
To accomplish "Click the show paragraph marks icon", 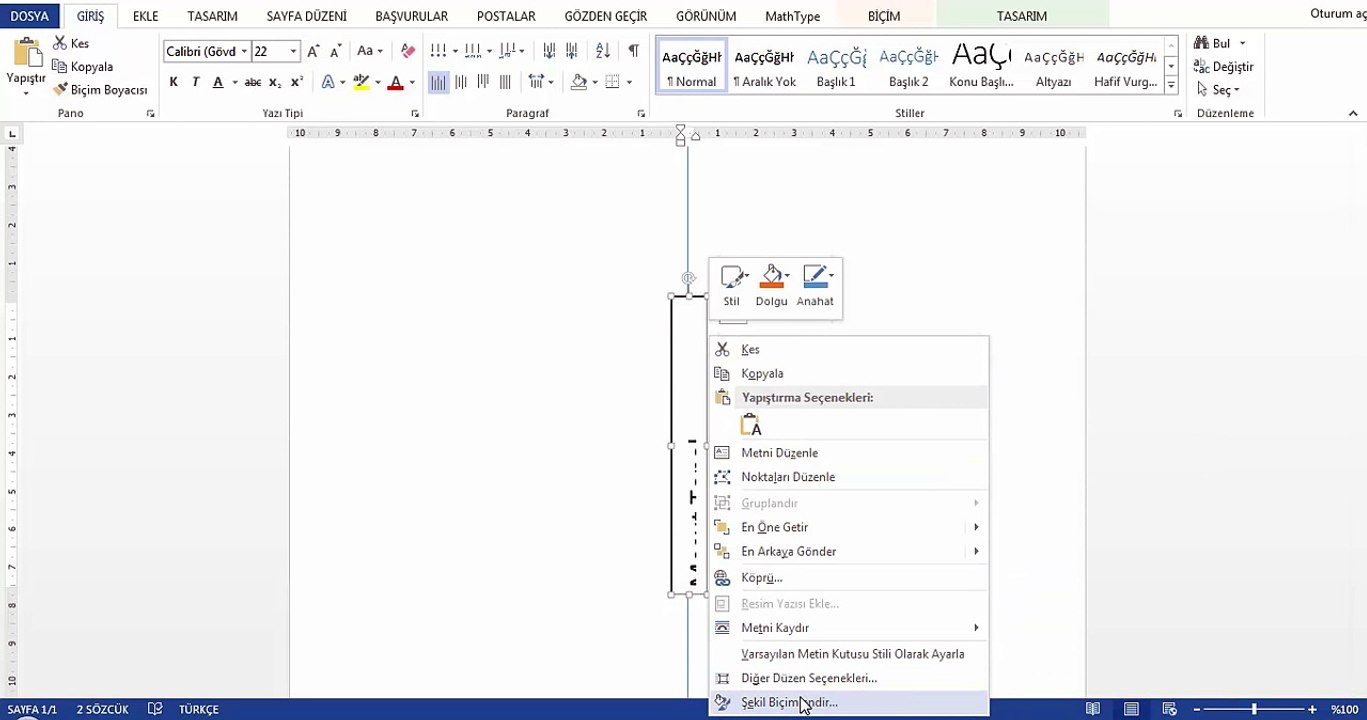I will point(633,51).
